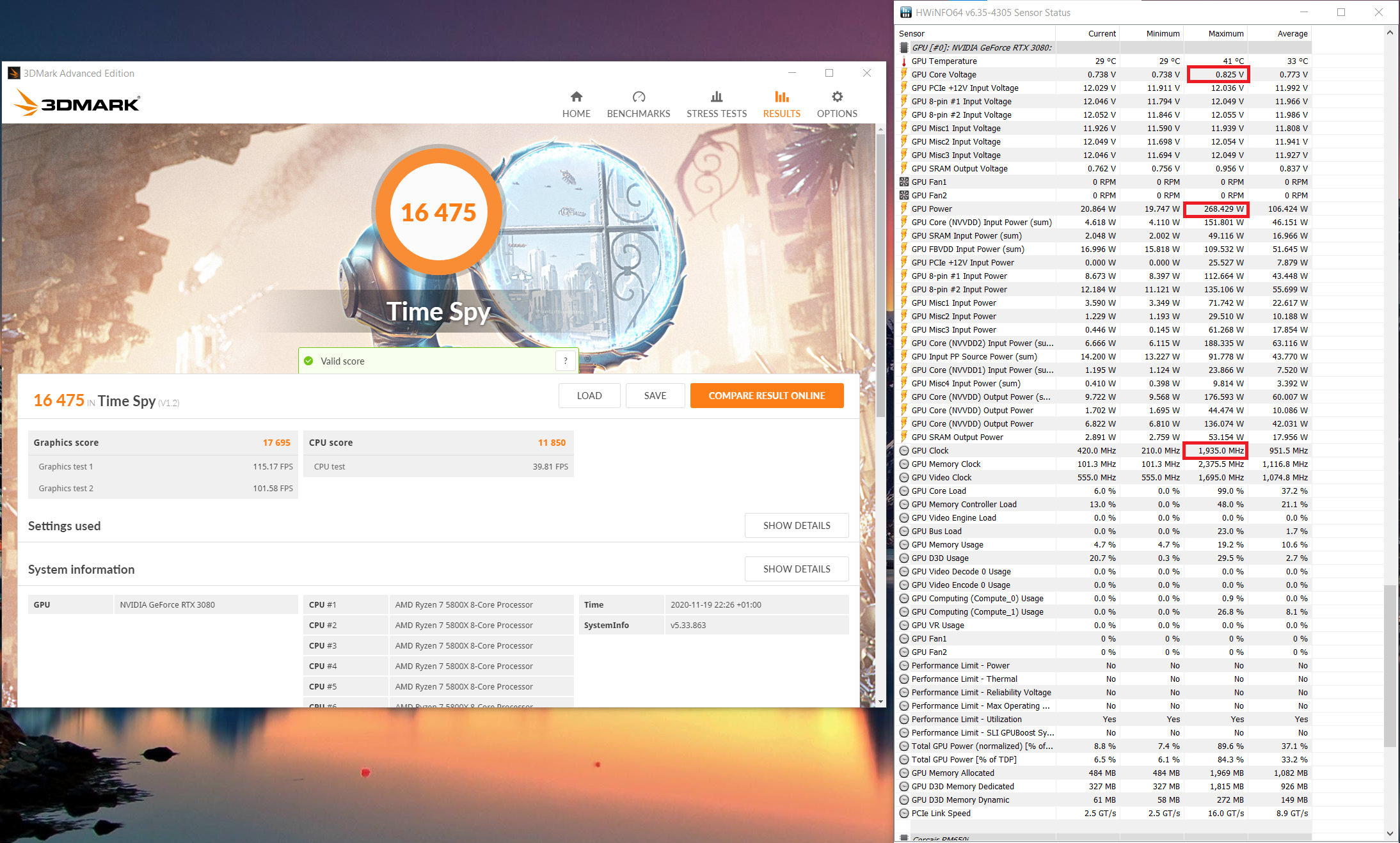Click 3DMark results scrollbar down arrow

click(x=880, y=702)
